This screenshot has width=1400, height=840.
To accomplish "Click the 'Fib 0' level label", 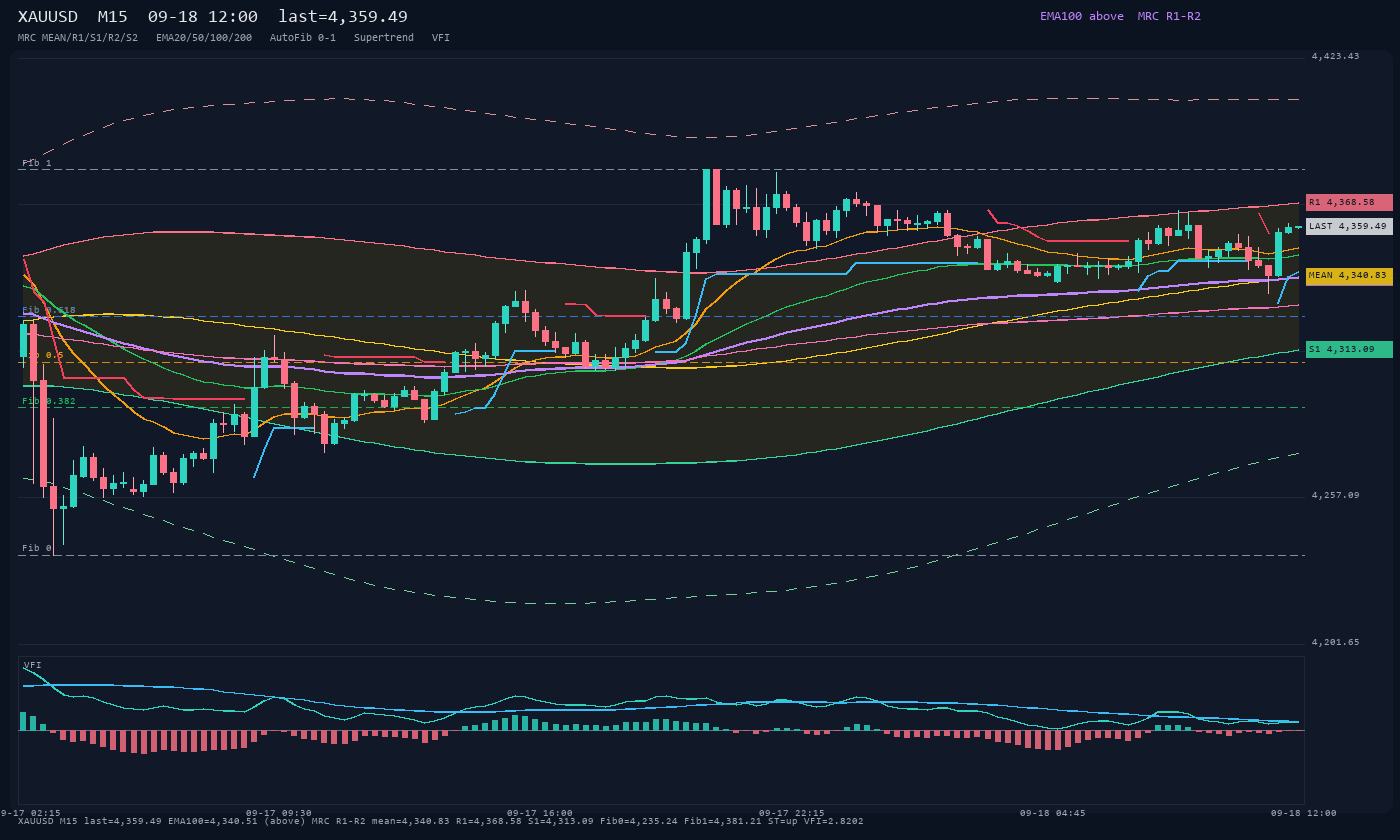I will point(37,548).
